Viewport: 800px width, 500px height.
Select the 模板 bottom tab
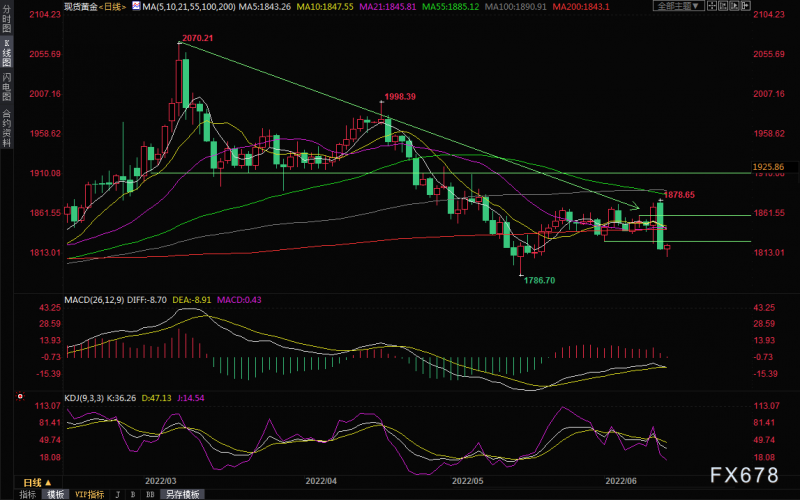click(x=55, y=494)
